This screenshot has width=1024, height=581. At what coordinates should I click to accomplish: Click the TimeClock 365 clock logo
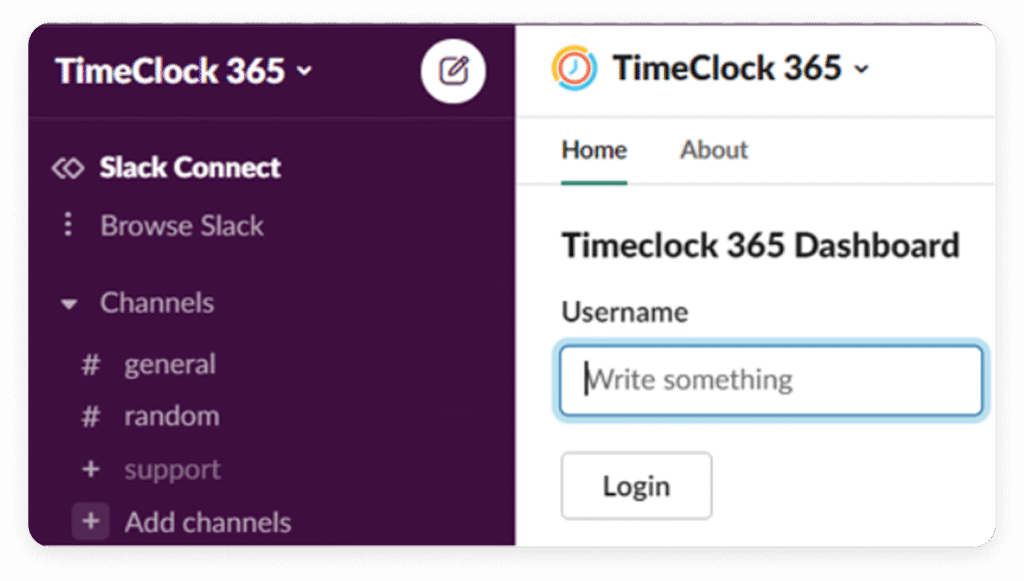574,69
